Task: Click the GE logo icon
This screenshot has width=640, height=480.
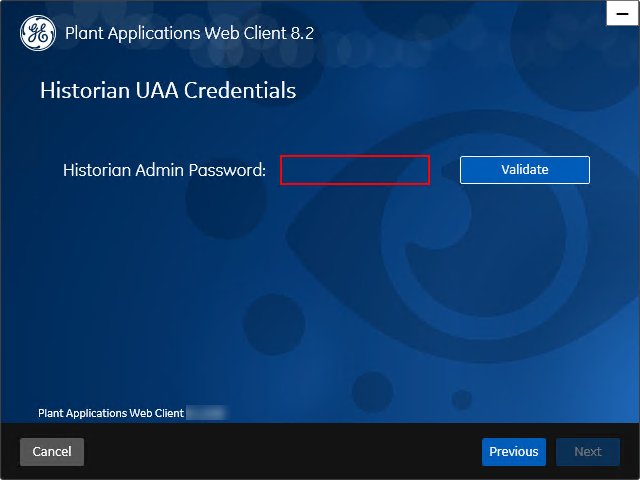Action: (x=38, y=33)
